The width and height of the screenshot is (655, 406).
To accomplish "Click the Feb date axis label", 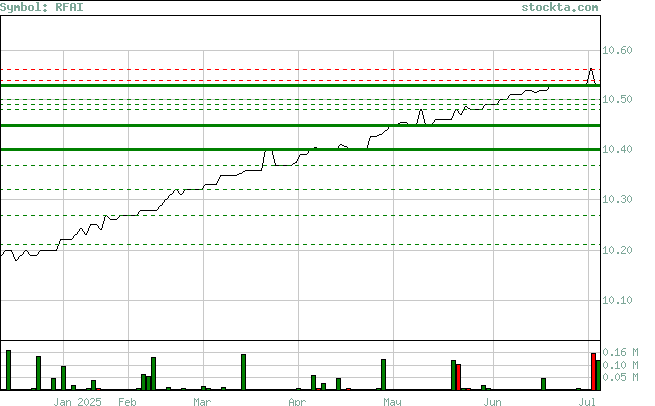I will [127, 401].
